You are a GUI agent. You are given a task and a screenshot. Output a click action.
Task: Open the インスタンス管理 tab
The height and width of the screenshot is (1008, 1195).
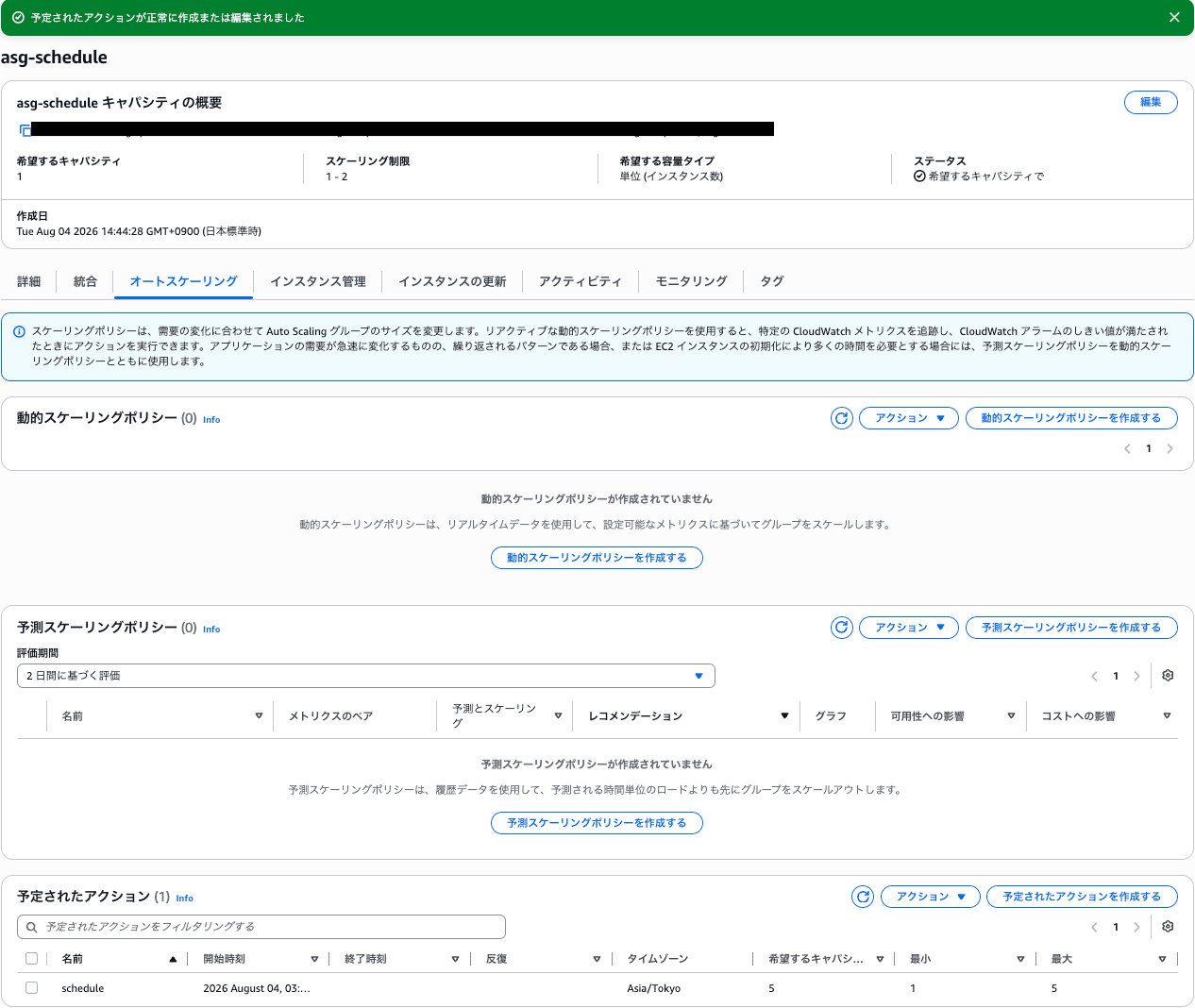318,281
